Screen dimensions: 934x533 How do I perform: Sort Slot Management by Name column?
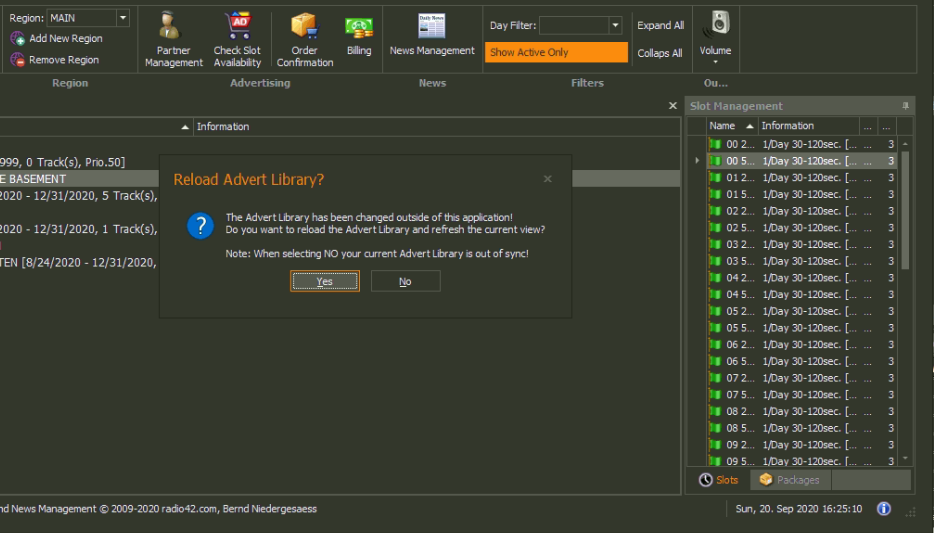[731, 126]
